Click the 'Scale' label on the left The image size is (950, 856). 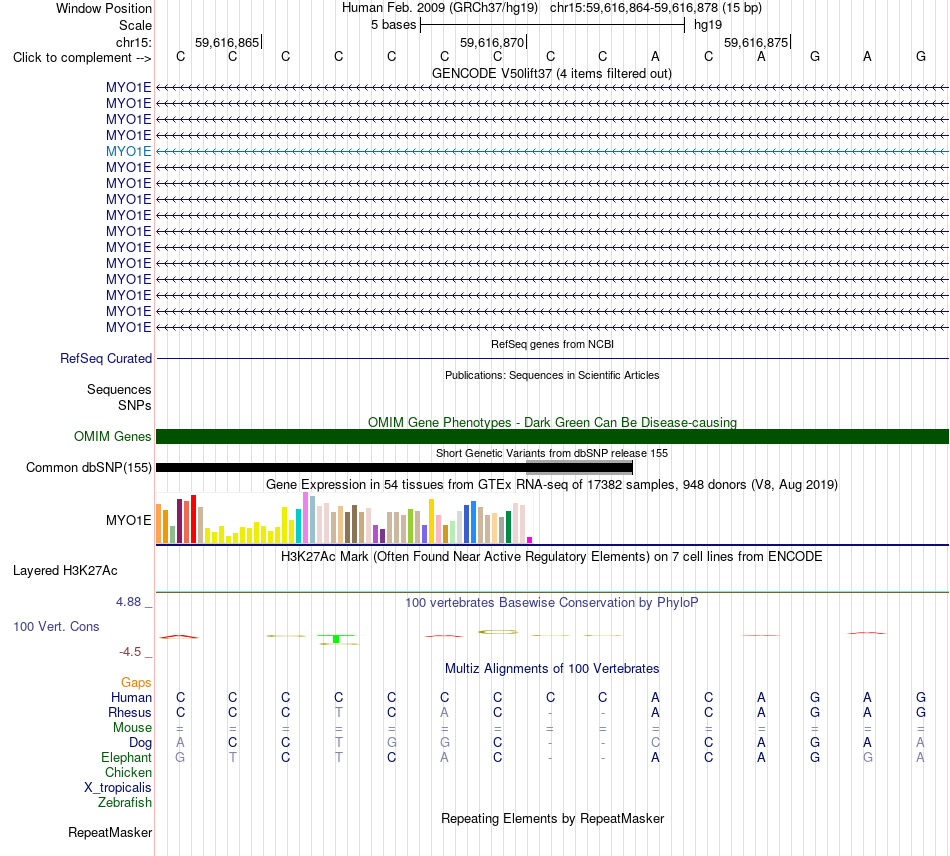coord(135,25)
